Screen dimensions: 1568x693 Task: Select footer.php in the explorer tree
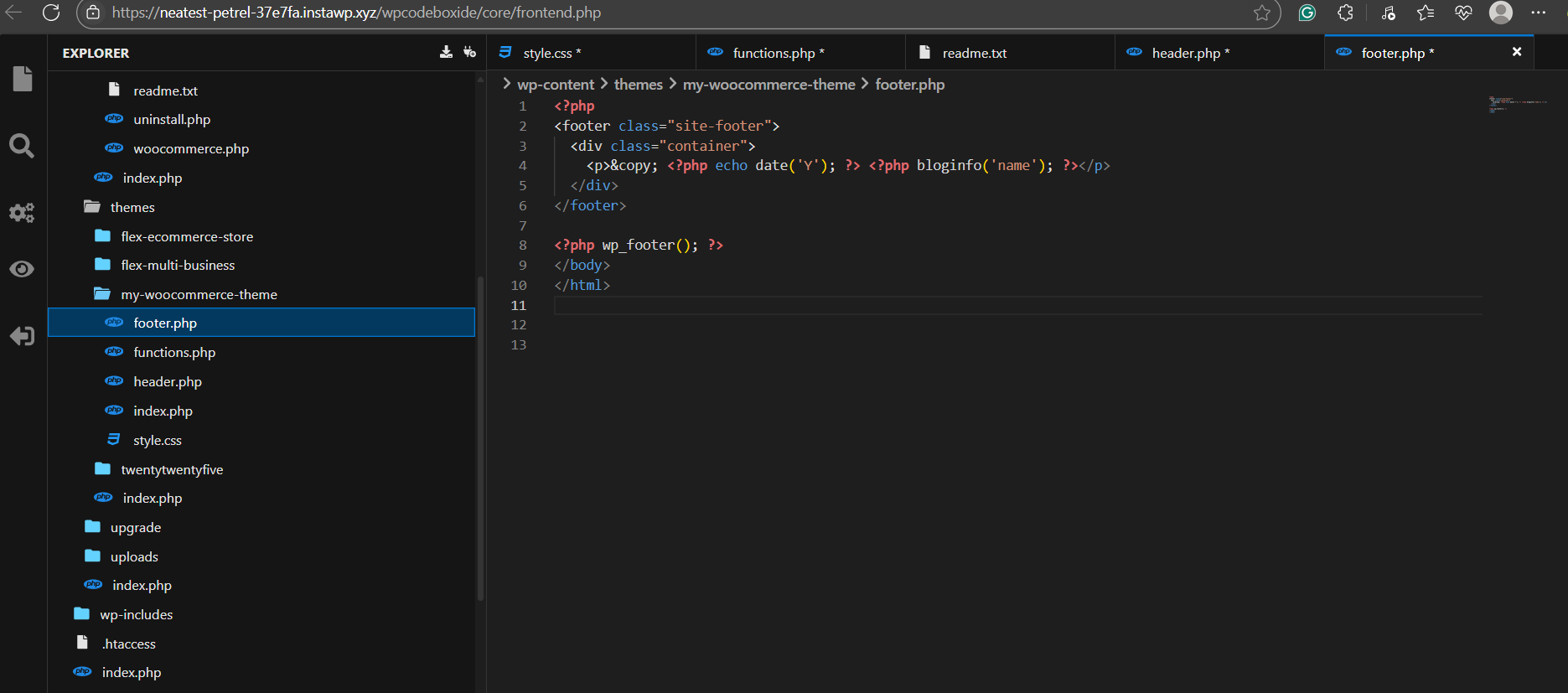[261, 323]
